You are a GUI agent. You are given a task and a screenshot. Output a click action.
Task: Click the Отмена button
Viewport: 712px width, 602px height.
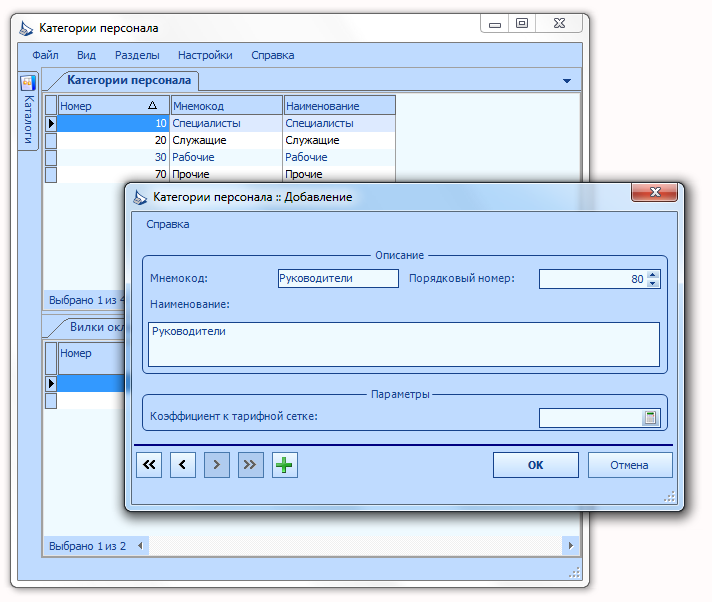pos(630,465)
